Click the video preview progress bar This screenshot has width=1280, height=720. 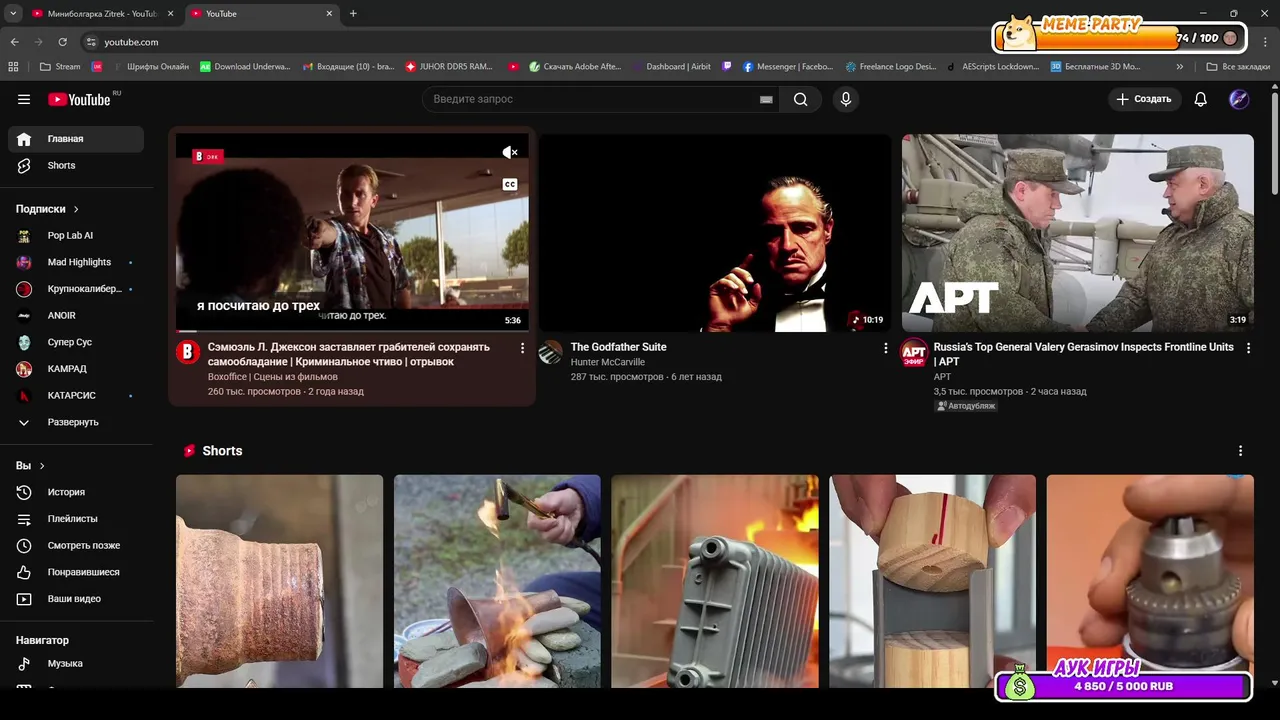352,330
